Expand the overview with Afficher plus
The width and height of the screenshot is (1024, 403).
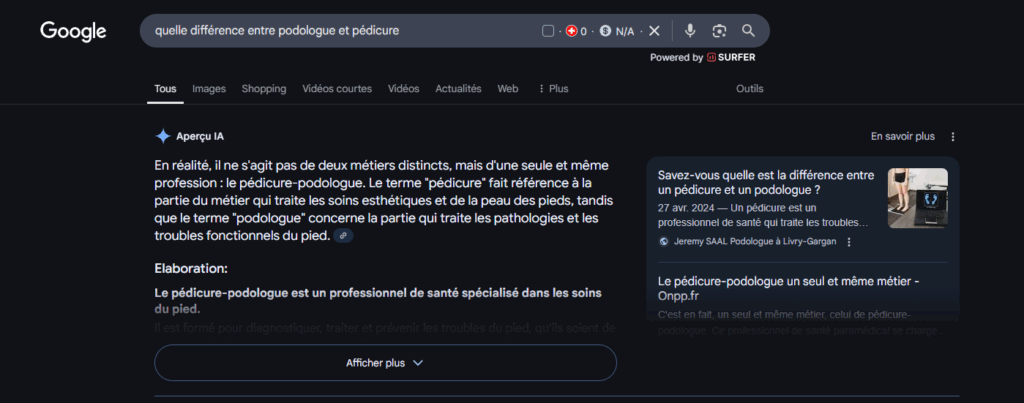[x=385, y=363]
